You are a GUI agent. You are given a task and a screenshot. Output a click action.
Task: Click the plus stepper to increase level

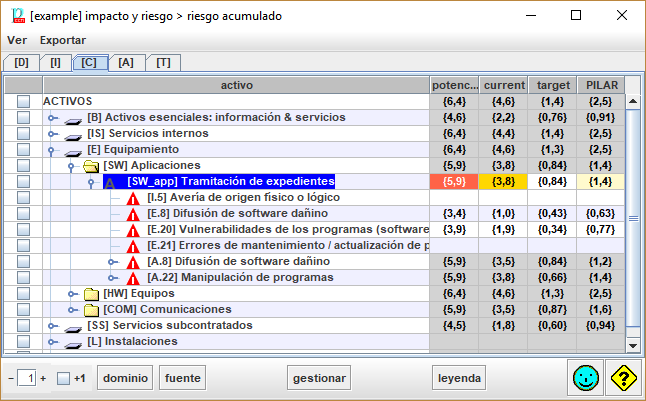(x=43, y=379)
